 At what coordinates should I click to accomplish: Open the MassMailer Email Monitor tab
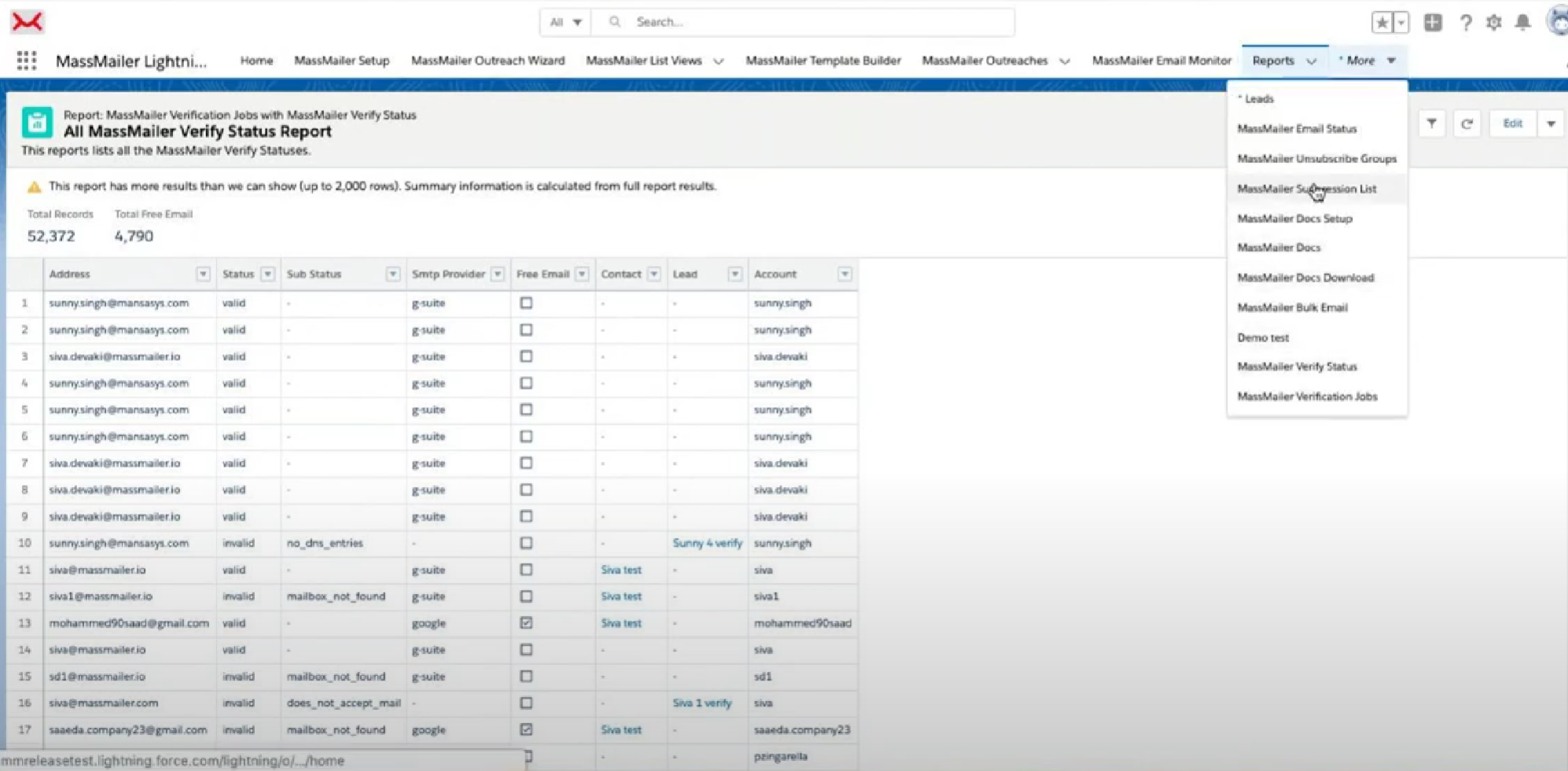pos(1161,61)
